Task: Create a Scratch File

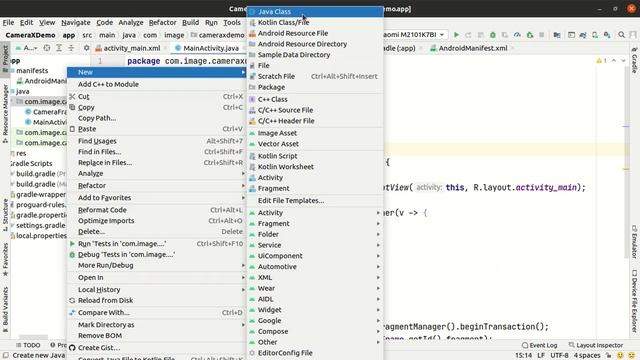Action: pos(315,76)
